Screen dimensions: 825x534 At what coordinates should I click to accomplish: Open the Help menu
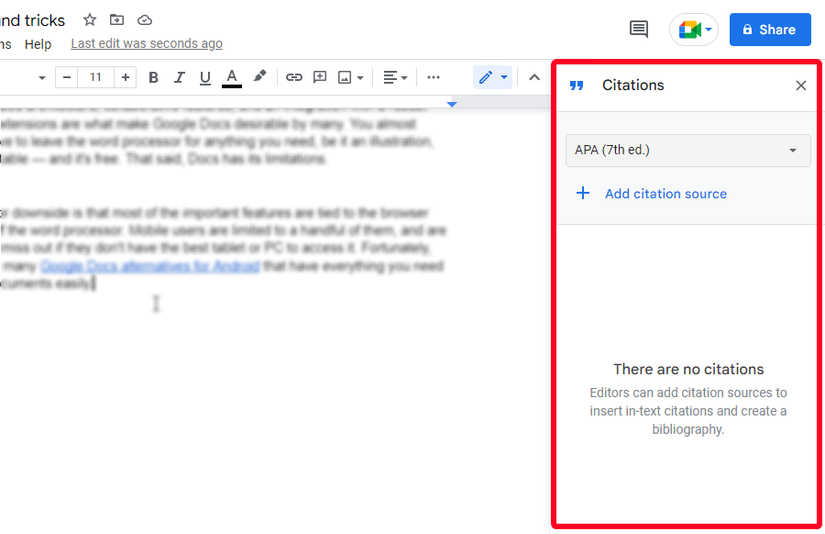pyautogui.click(x=38, y=44)
